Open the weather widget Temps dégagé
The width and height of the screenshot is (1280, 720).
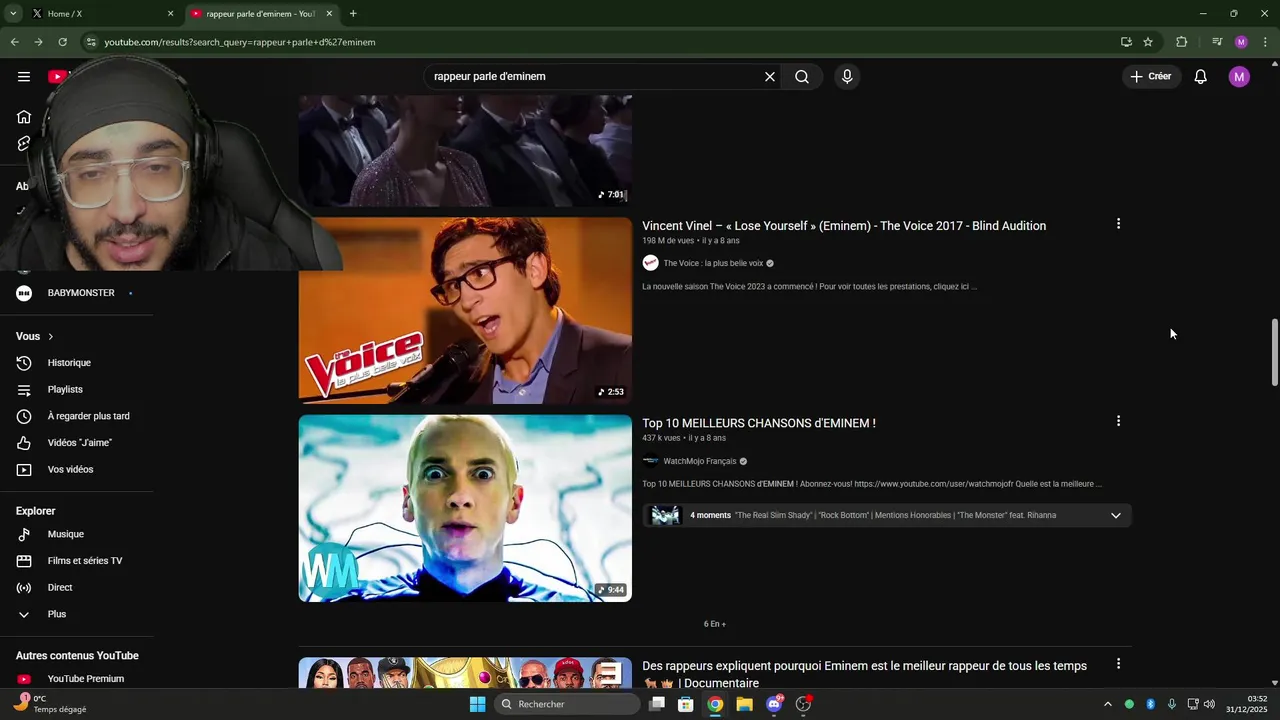(50, 704)
